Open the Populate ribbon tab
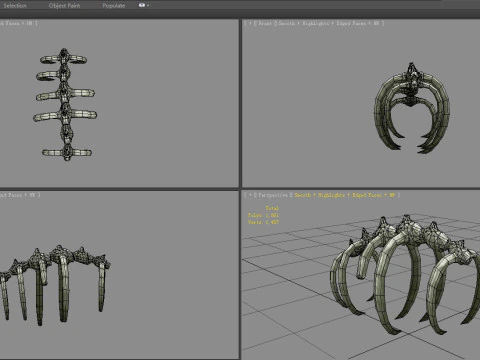This screenshot has width=480, height=360. click(x=114, y=5)
